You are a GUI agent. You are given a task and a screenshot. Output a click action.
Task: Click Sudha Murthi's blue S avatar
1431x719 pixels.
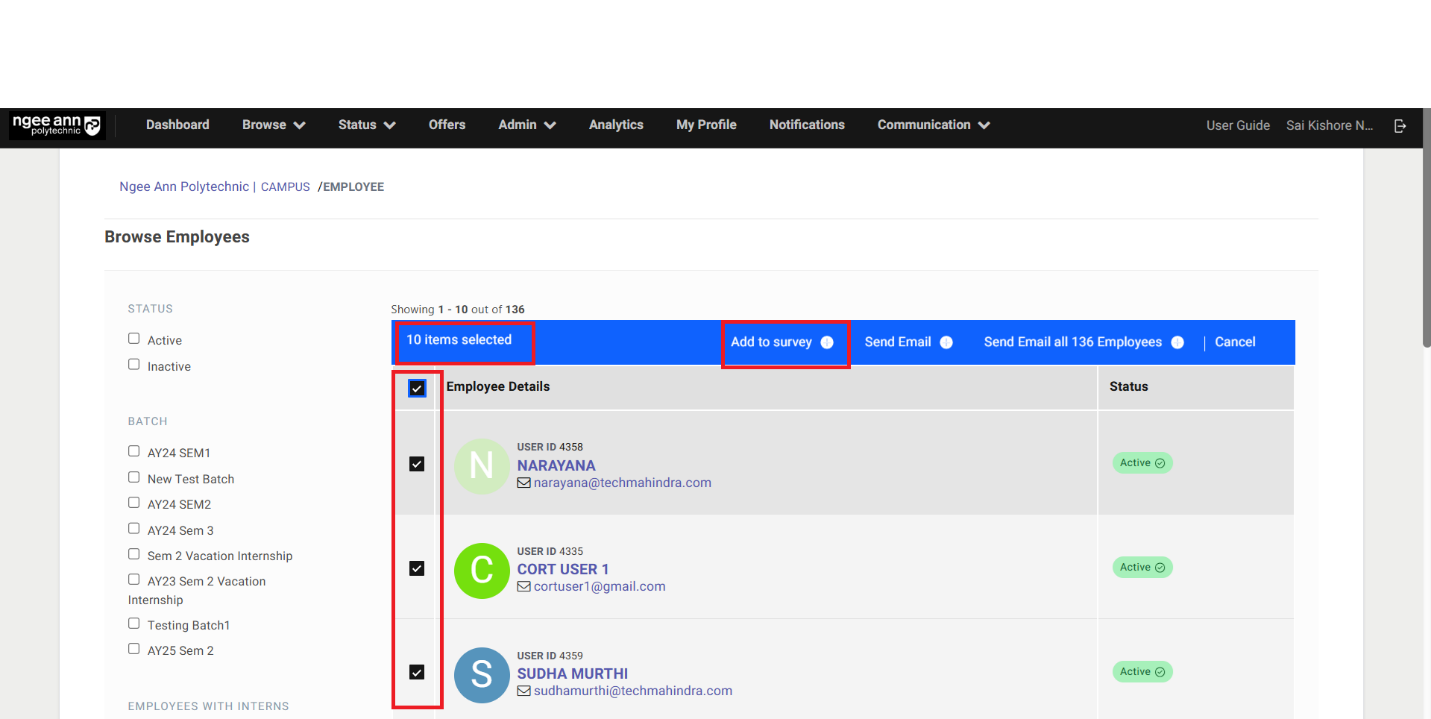tap(481, 675)
